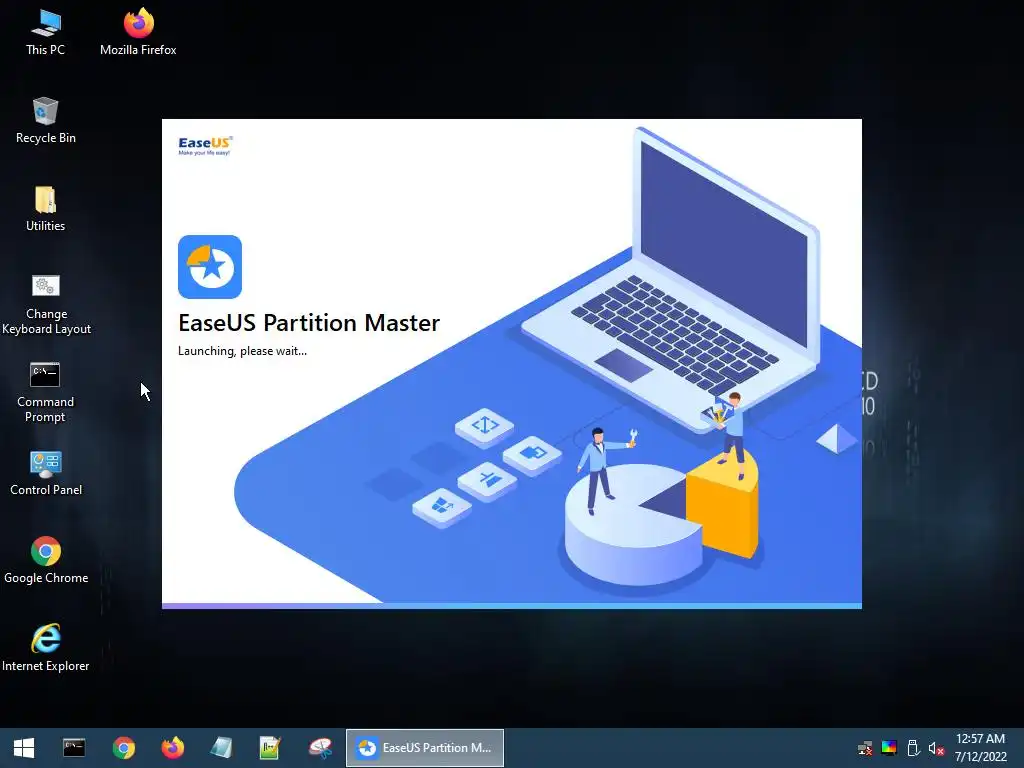Screen dimensions: 1024x768
Task: Select the Command Prompt desktop shortcut
Action: coord(45,392)
